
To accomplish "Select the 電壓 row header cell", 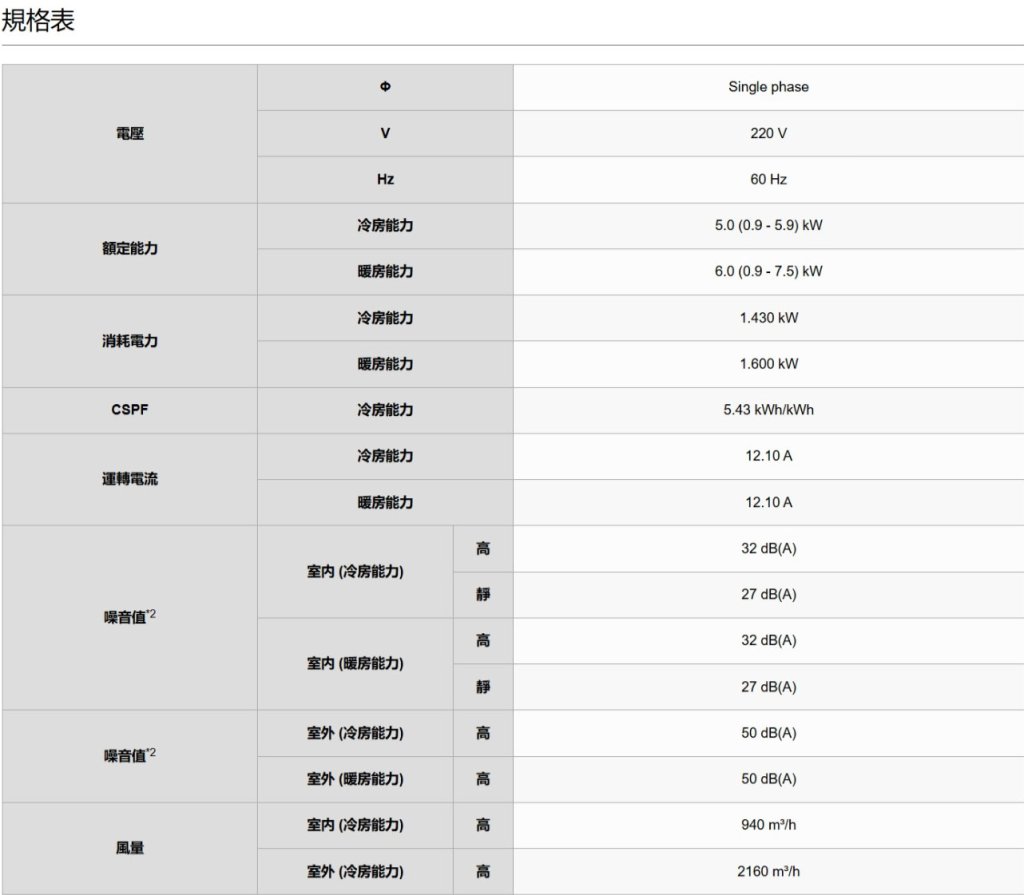I will point(129,133).
